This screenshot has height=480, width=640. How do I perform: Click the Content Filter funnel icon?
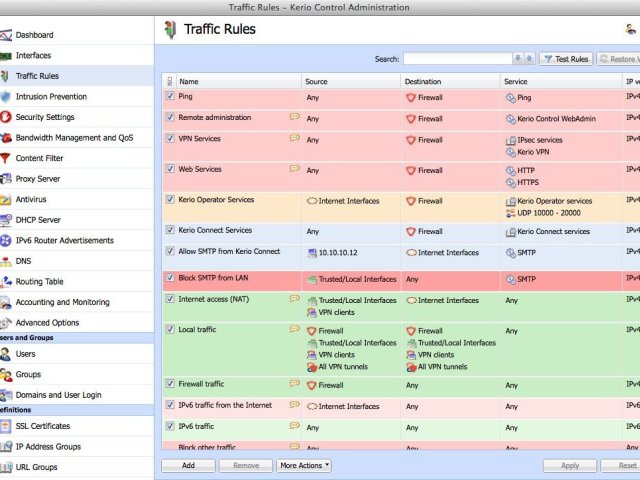coord(5,158)
